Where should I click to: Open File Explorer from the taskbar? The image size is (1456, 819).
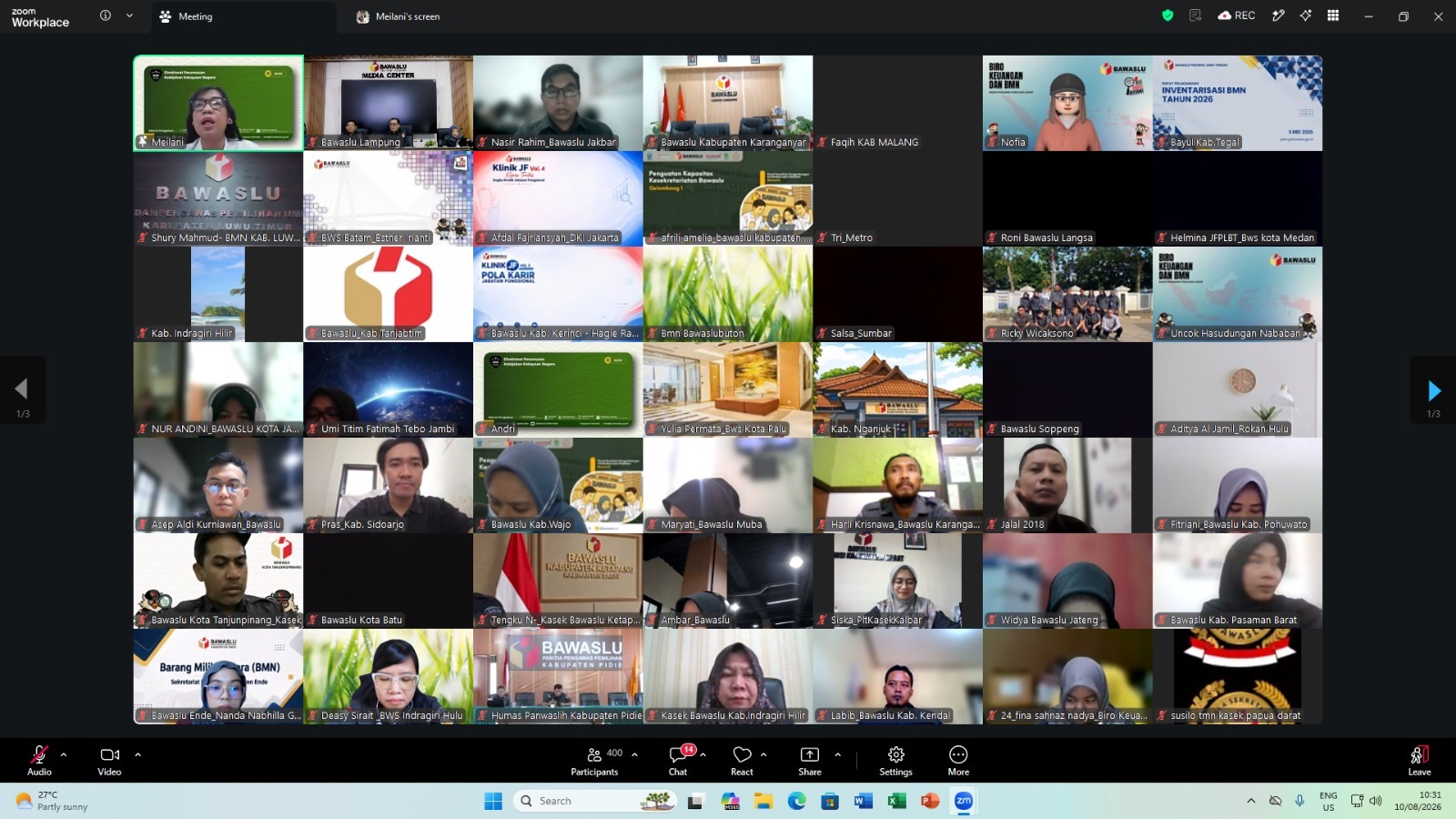click(763, 801)
